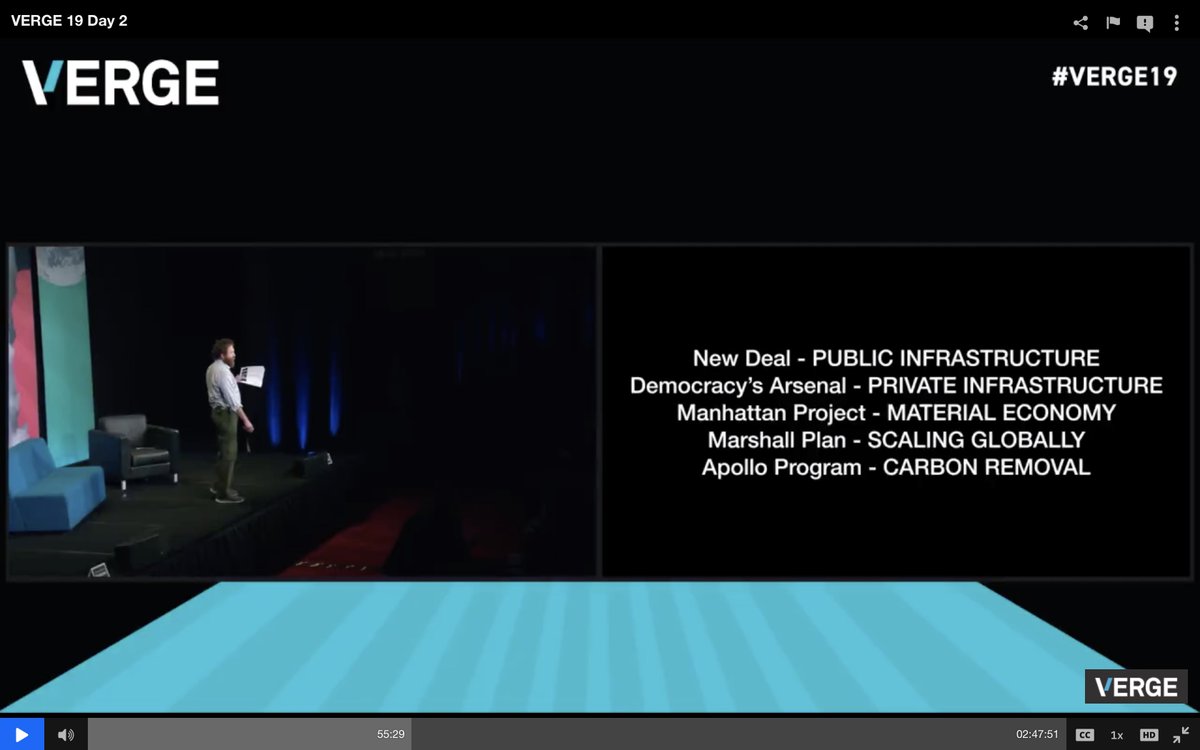Image resolution: width=1200 pixels, height=750 pixels.
Task: Click the VERGE 19 Day 2 title
Action: [x=69, y=20]
